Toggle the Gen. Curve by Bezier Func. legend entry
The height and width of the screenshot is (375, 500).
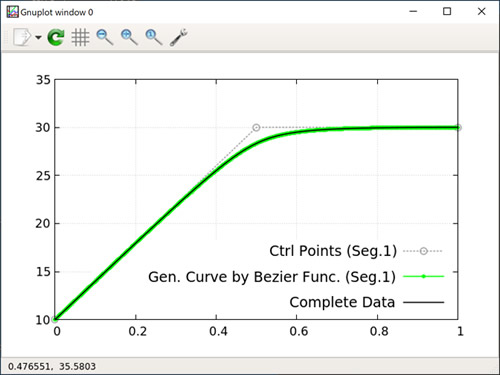(x=296, y=277)
